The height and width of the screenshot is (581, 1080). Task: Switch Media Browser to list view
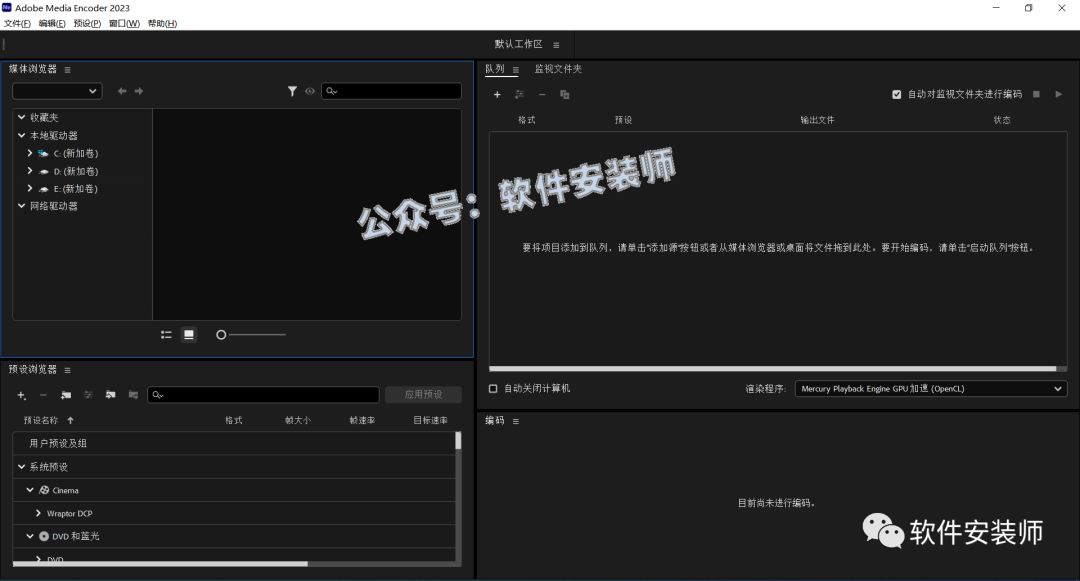(166, 335)
